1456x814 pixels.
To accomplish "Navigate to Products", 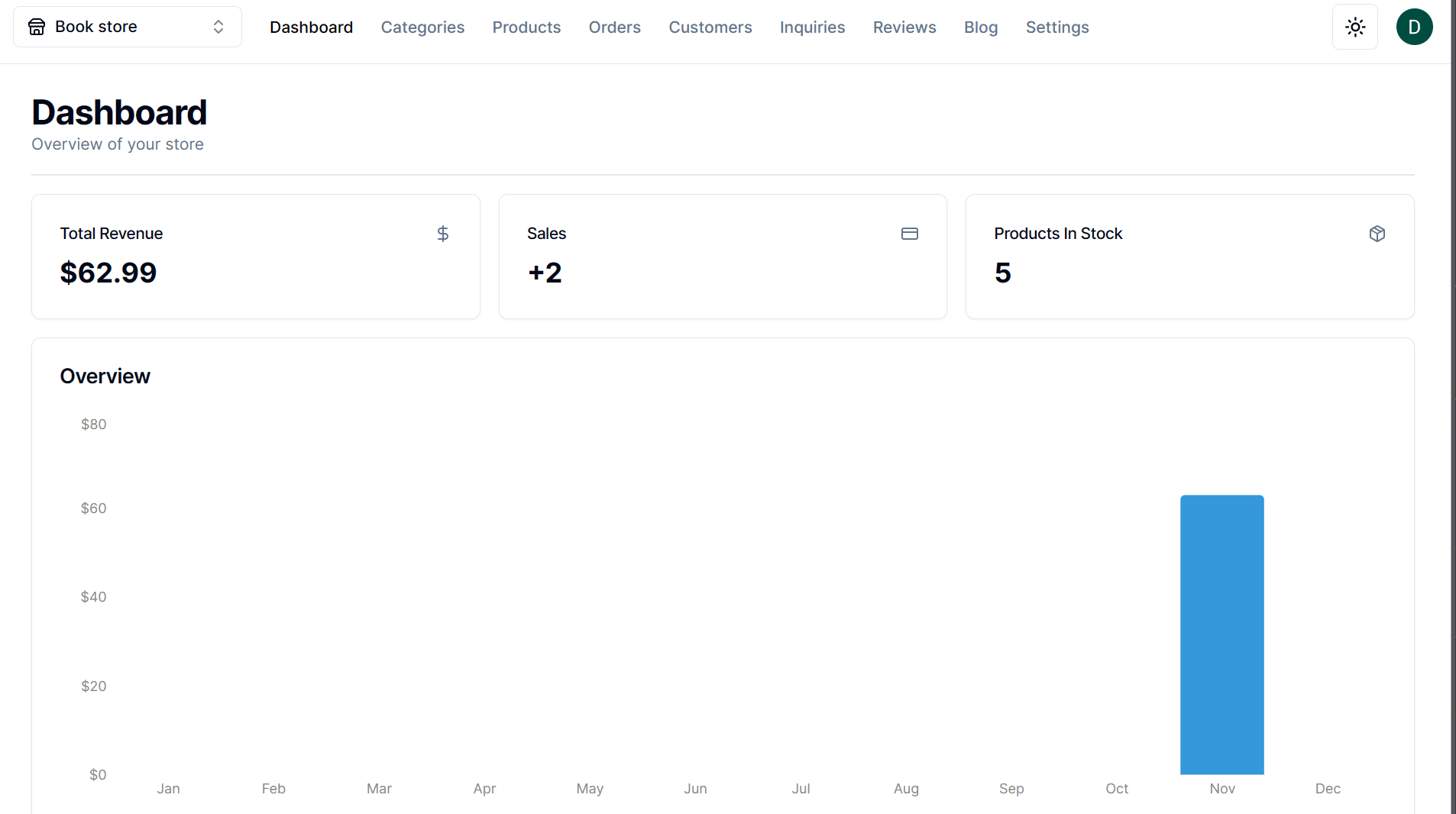I will (x=526, y=27).
